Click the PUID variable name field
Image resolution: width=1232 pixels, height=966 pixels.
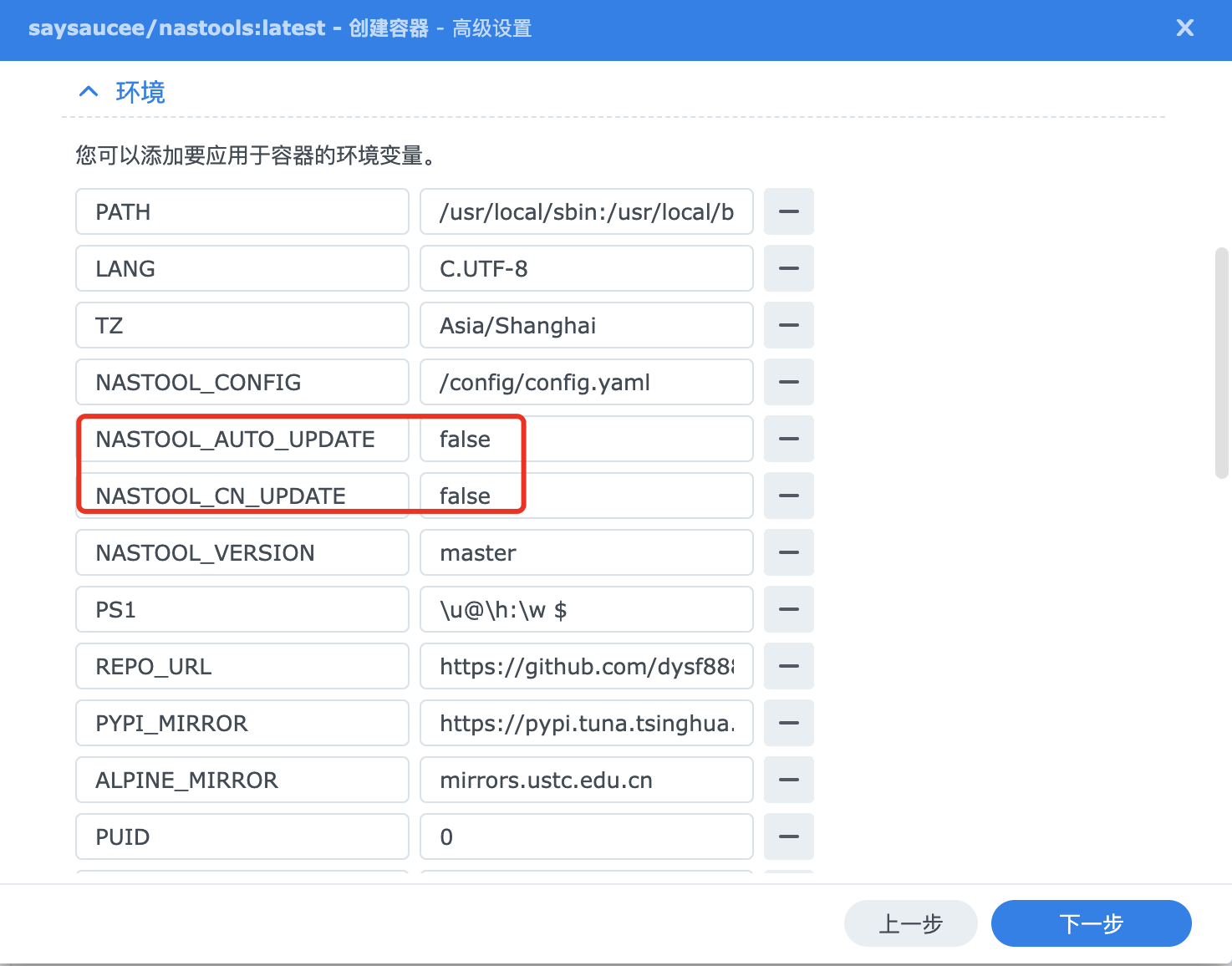pyautogui.click(x=242, y=836)
